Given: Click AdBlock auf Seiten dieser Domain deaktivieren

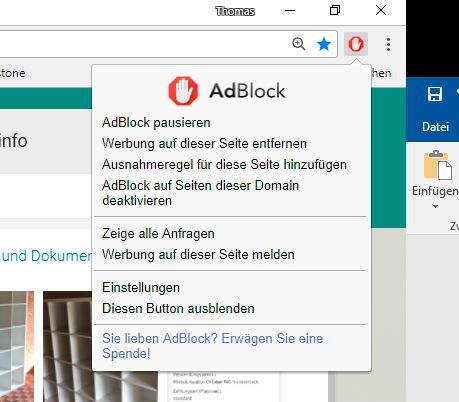Looking at the screenshot, I should pos(200,193).
